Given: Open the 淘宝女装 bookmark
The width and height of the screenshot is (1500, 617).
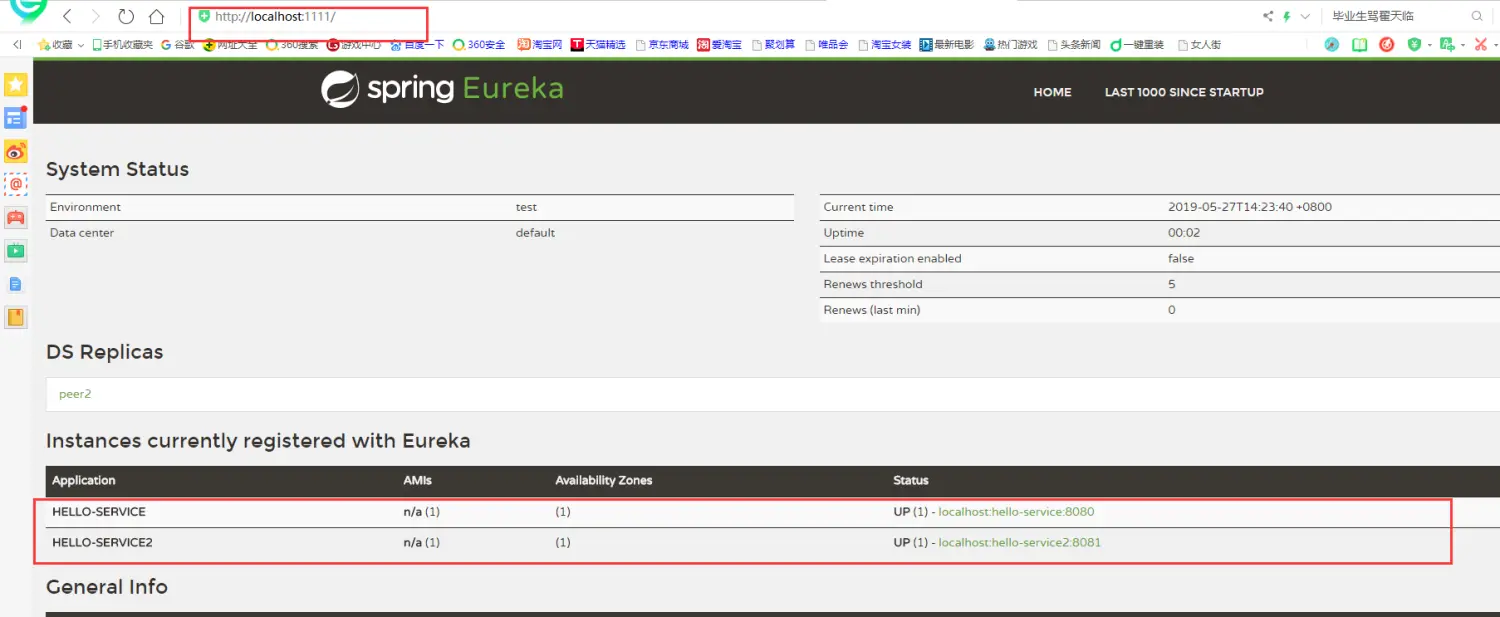Looking at the screenshot, I should [885, 45].
